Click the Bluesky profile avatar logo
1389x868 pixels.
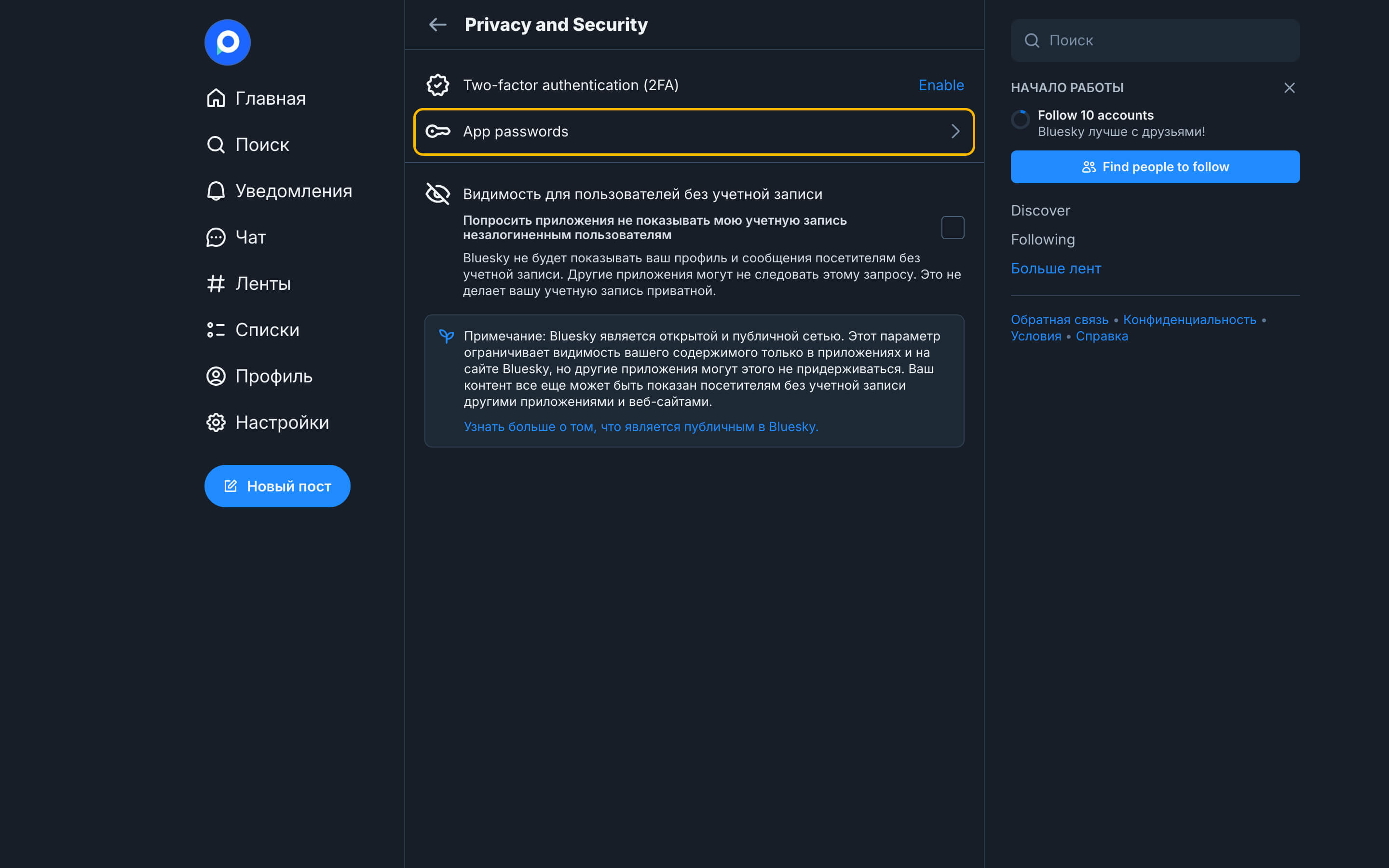click(x=227, y=42)
